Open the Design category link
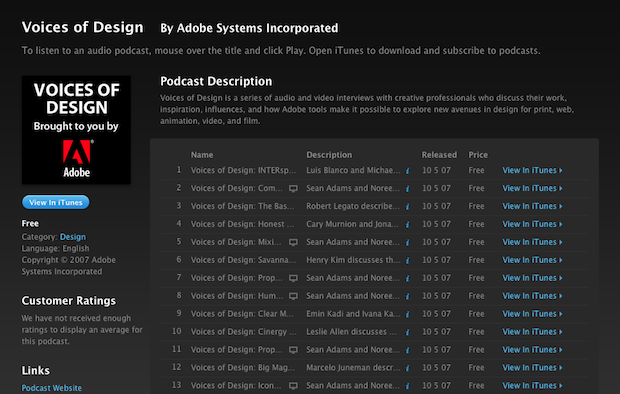 click(73, 237)
